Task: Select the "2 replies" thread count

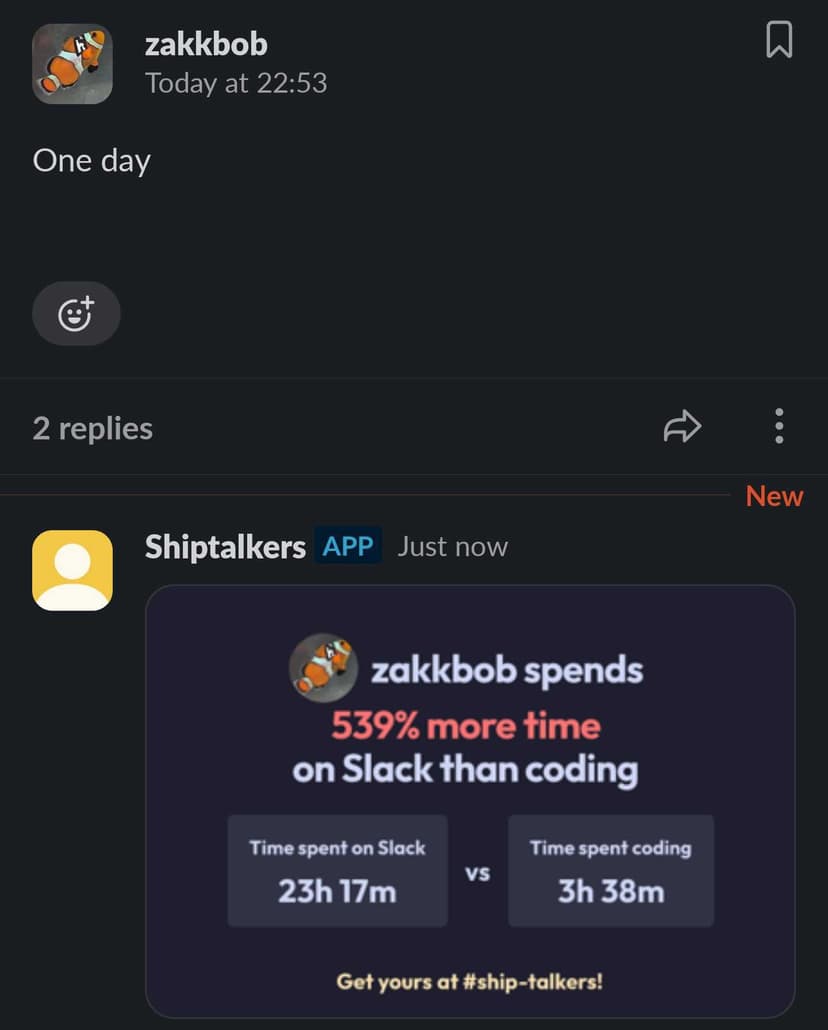Action: [93, 429]
